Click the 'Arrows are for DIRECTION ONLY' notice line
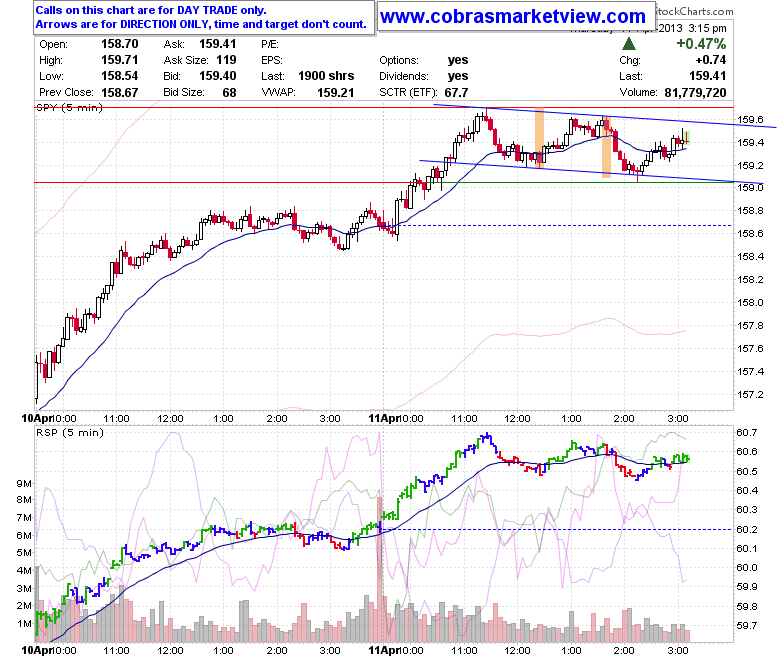 (x=201, y=24)
